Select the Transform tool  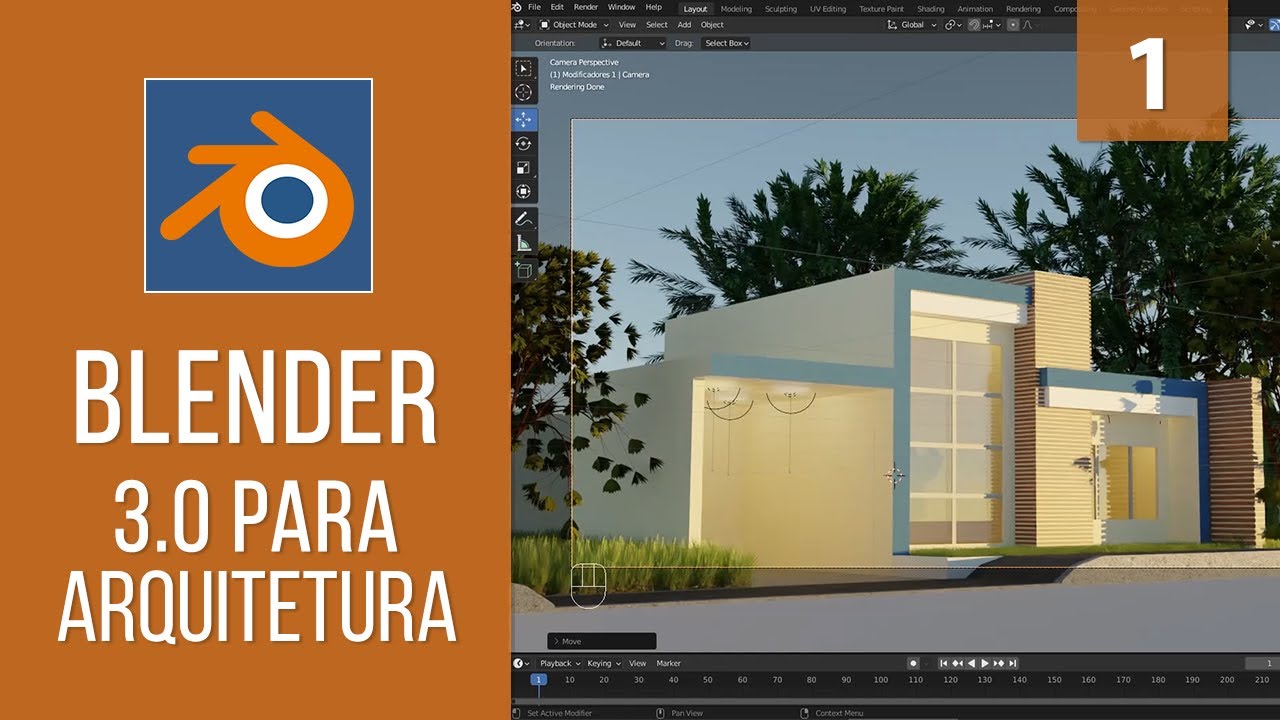tap(524, 192)
